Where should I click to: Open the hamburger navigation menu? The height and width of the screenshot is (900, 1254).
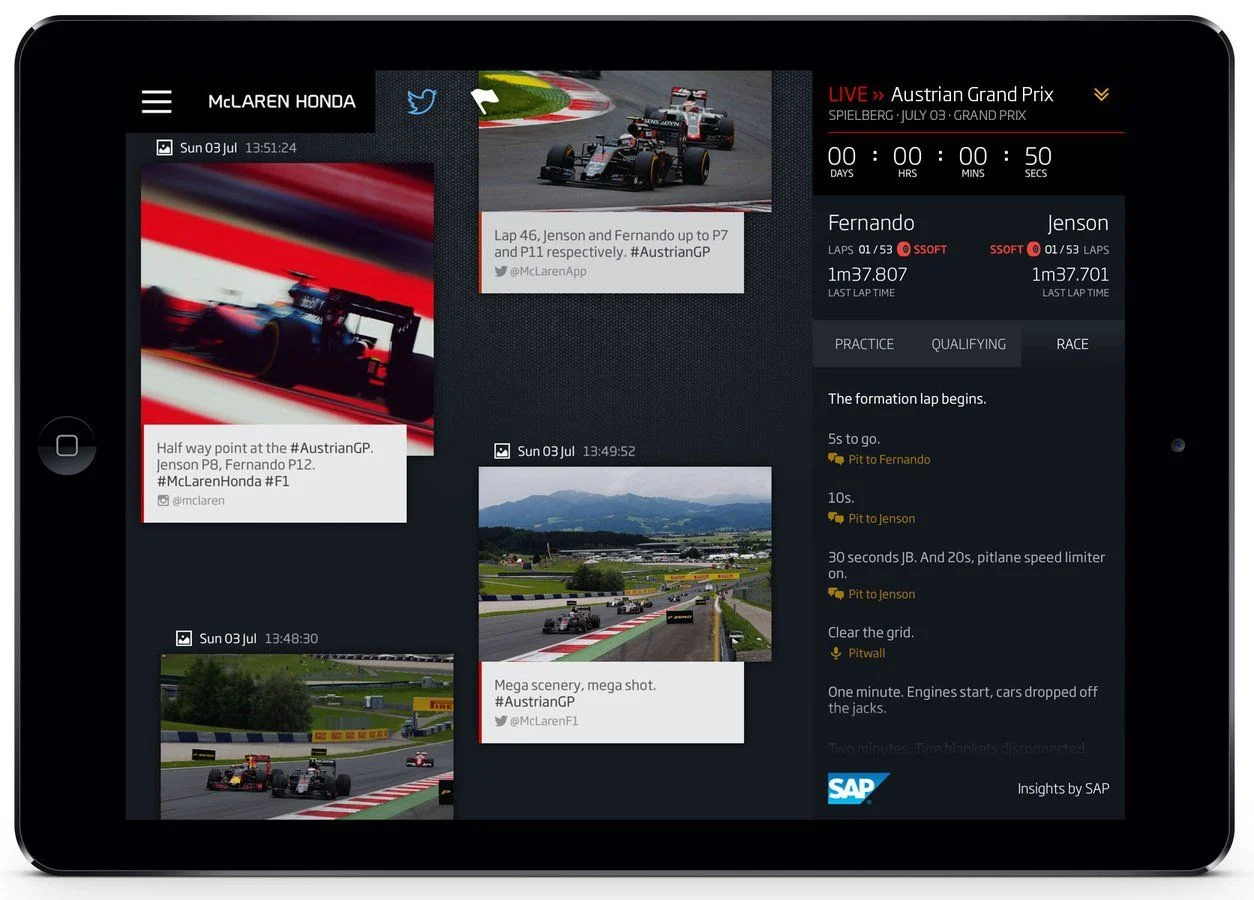[156, 101]
